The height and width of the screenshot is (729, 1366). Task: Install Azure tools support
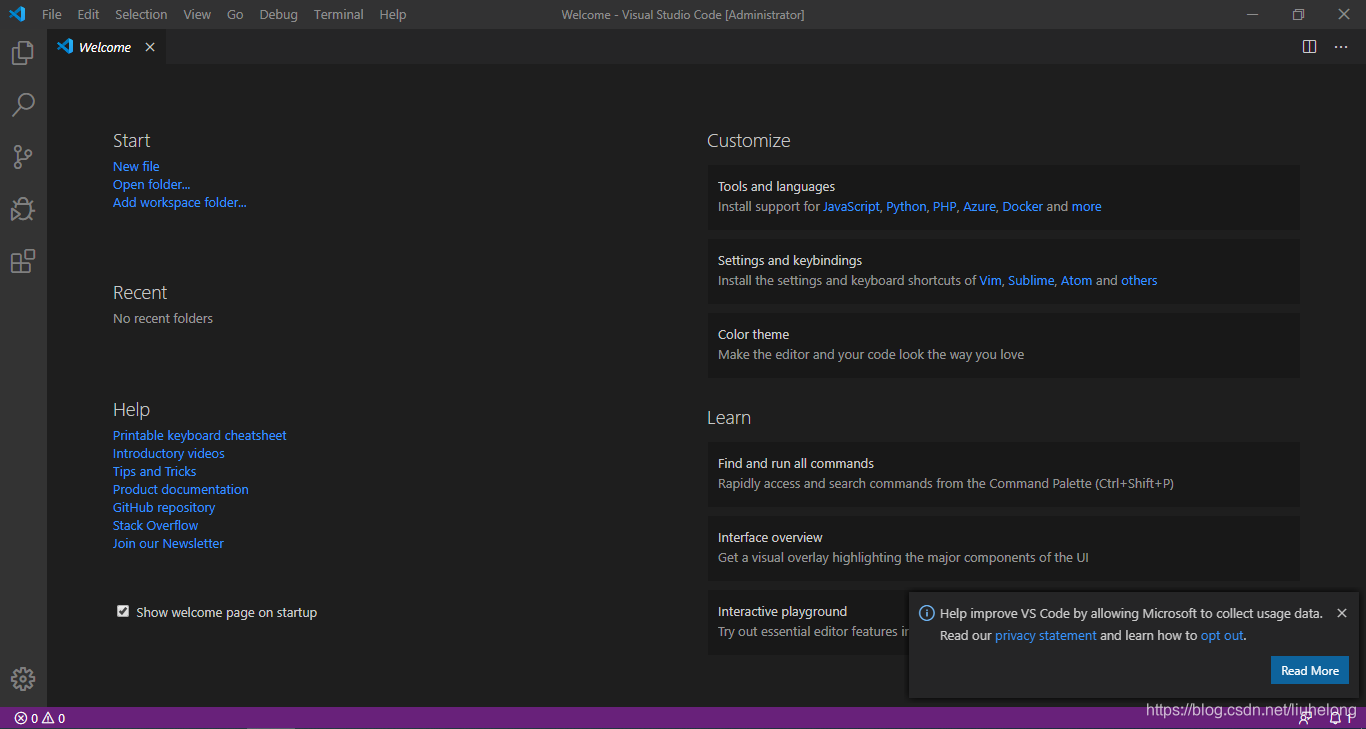(x=979, y=206)
